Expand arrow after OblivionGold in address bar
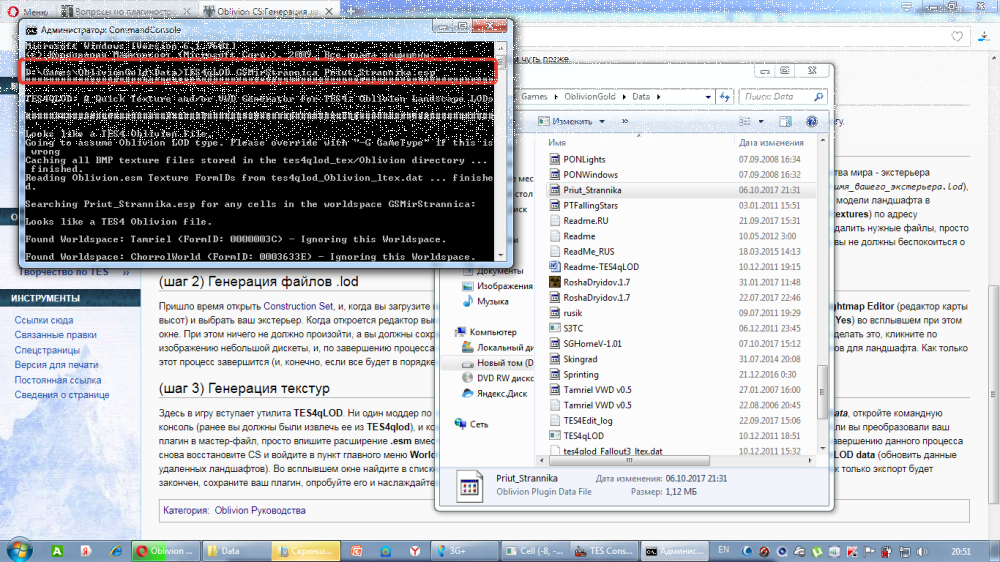Image resolution: width=1000 pixels, height=562 pixels. coord(624,97)
